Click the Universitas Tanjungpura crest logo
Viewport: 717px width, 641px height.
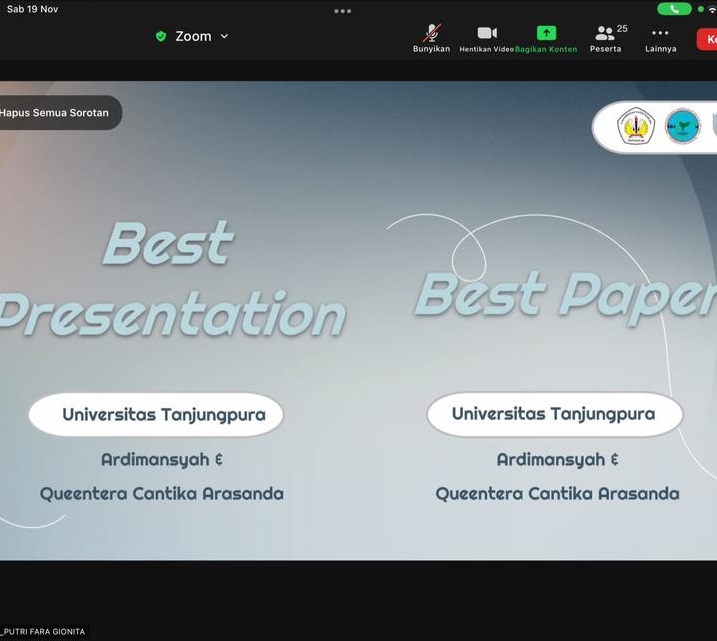point(636,127)
